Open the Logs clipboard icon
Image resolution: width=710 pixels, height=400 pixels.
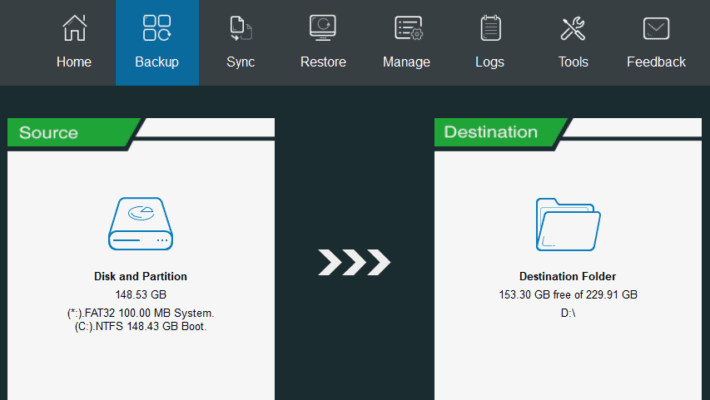point(490,28)
